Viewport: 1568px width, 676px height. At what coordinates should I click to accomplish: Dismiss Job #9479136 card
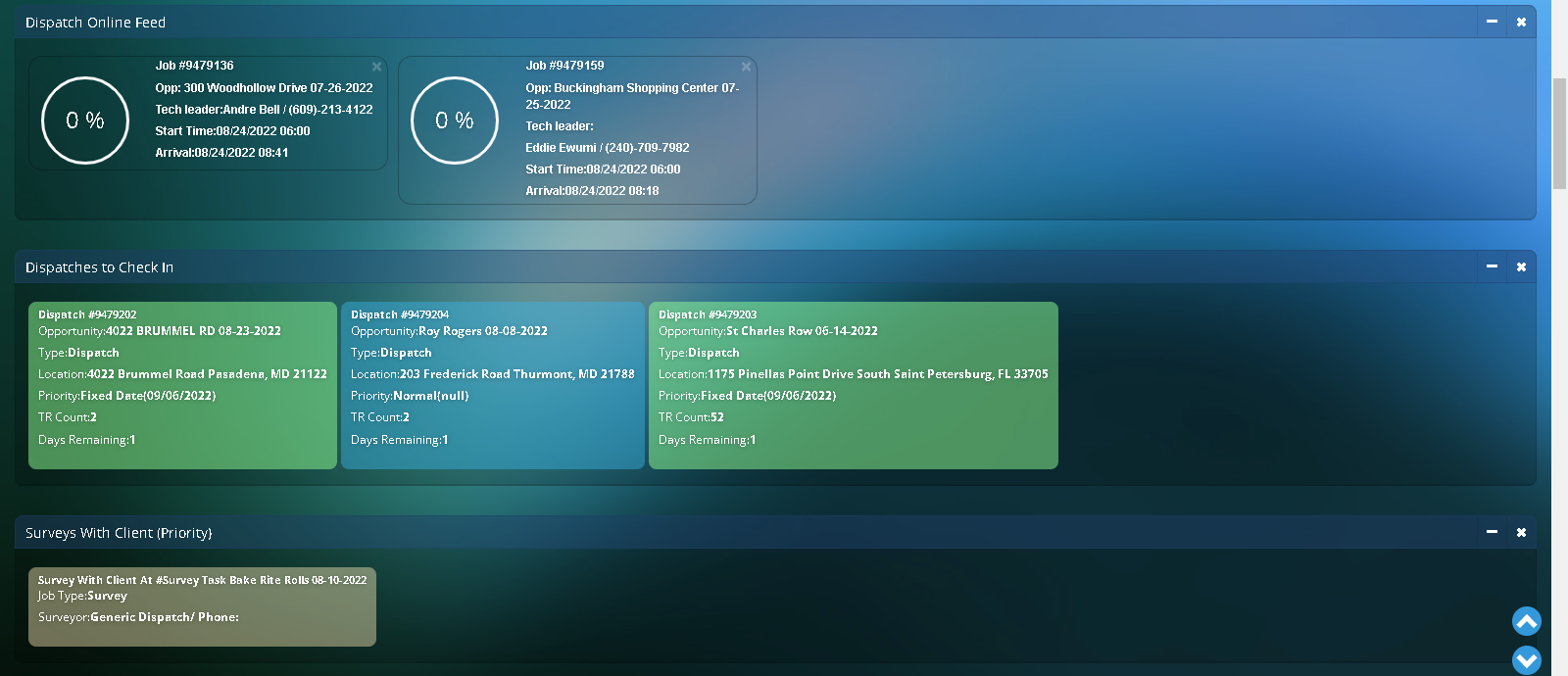pos(376,67)
